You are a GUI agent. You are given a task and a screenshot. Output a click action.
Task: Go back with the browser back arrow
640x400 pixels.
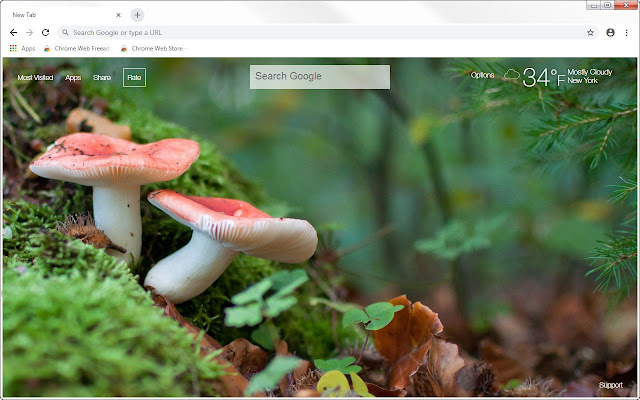13,33
